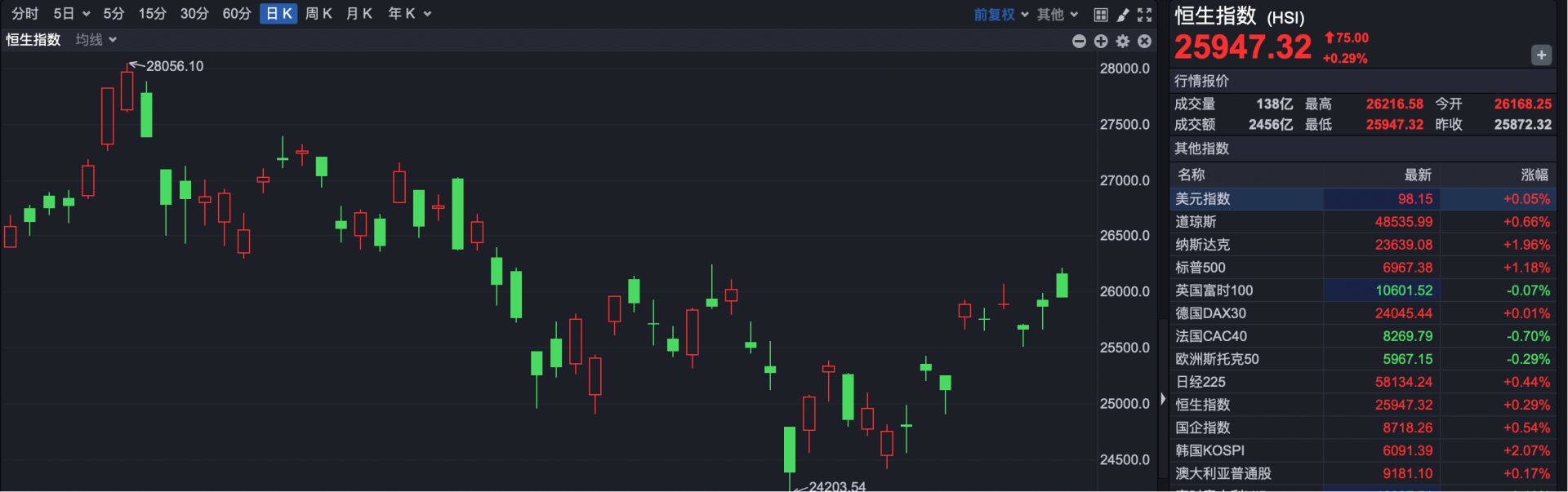Image resolution: width=1568 pixels, height=492 pixels.
Task: Select the 月K monthly chart tab
Action: coord(359,14)
